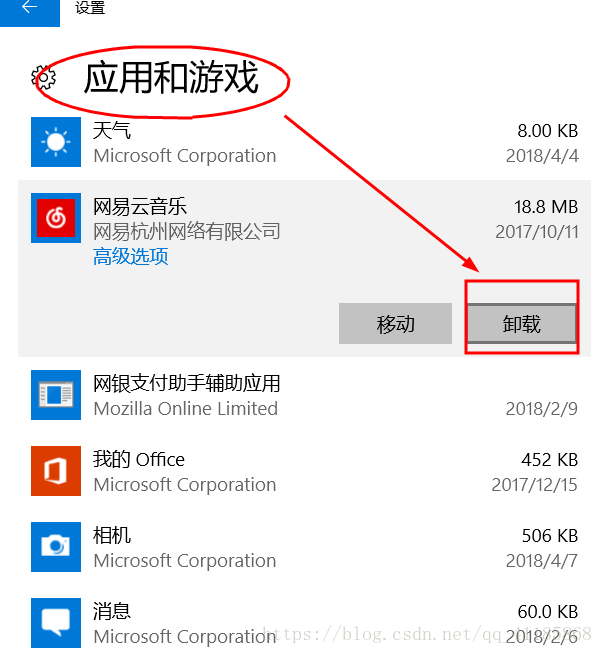Click the 452 KB Office size label
This screenshot has width=603, height=654.
(x=550, y=460)
